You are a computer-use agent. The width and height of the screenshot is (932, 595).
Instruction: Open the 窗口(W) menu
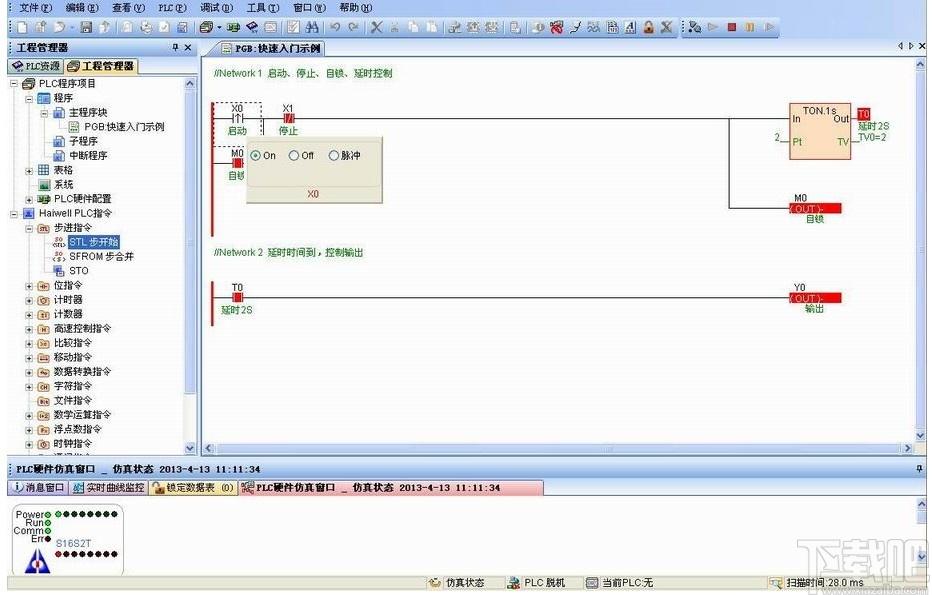(310, 8)
